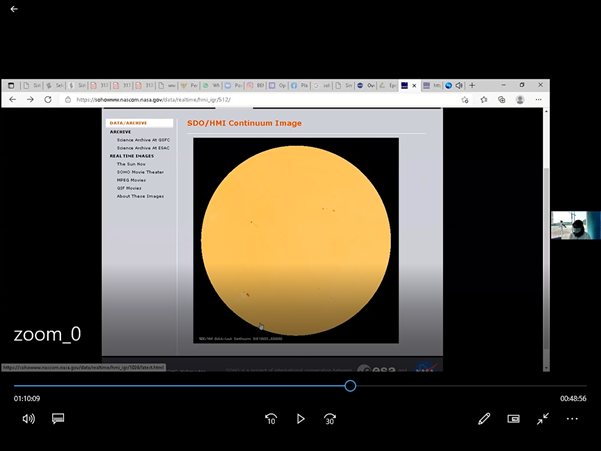Image resolution: width=601 pixels, height=451 pixels.
Task: Open the subtitles and captions menu
Action: [58, 419]
